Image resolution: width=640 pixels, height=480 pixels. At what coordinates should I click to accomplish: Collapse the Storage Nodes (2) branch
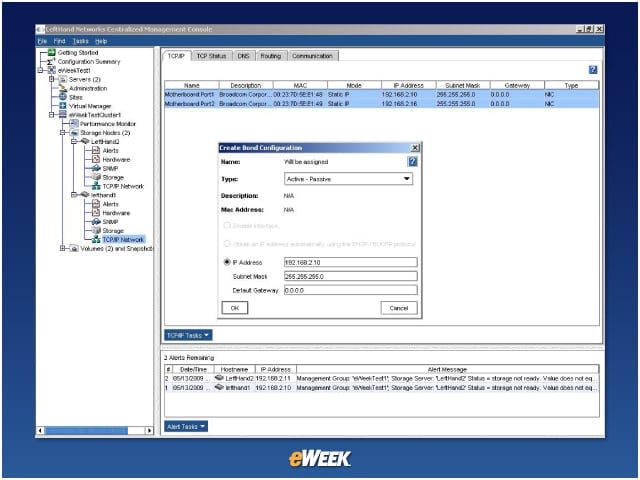(62, 133)
